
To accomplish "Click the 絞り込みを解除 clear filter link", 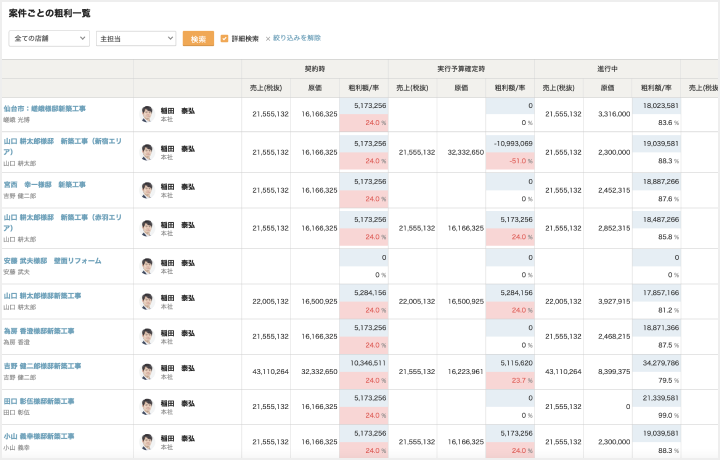I will click(295, 38).
